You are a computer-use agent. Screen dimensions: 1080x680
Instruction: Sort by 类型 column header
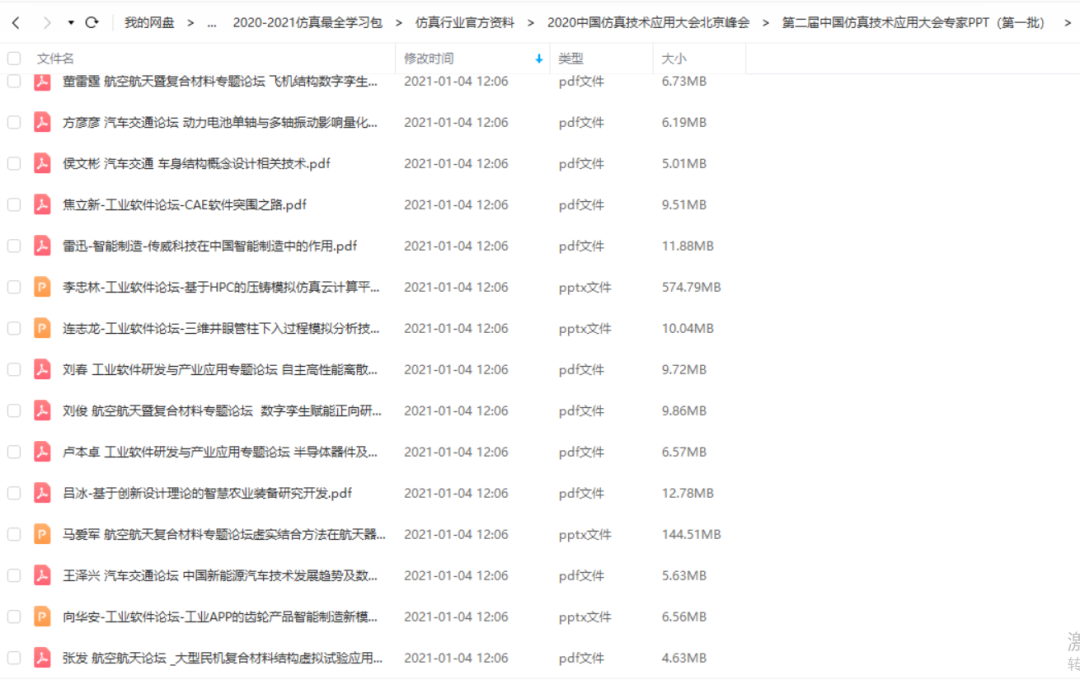(x=570, y=59)
